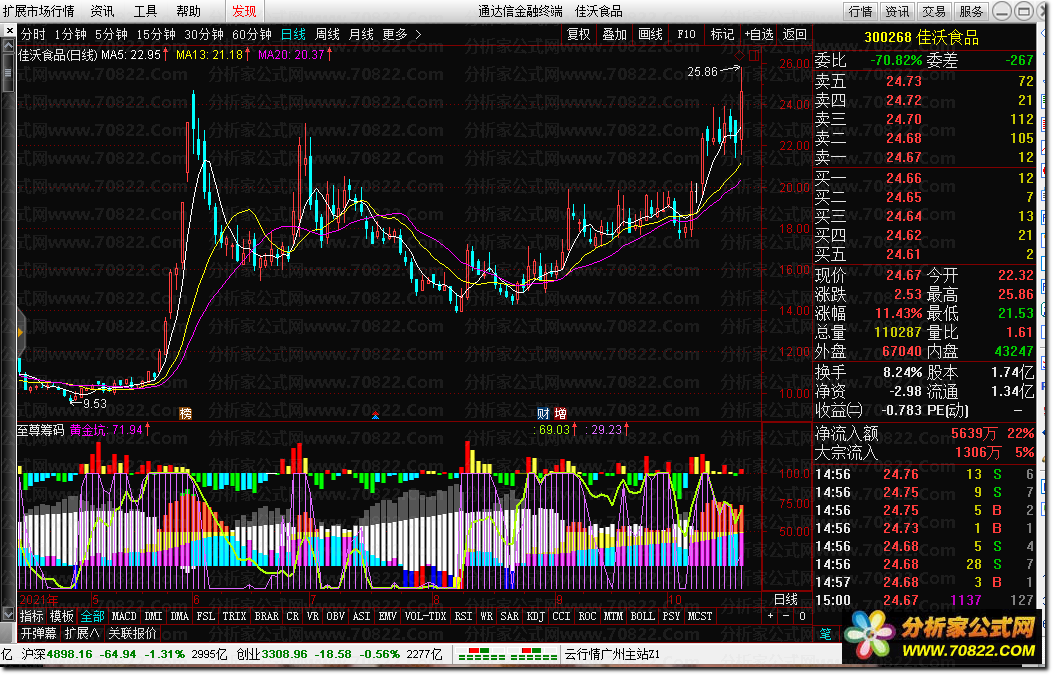
Task: Open 关联报价 related quotes
Action: point(132,634)
